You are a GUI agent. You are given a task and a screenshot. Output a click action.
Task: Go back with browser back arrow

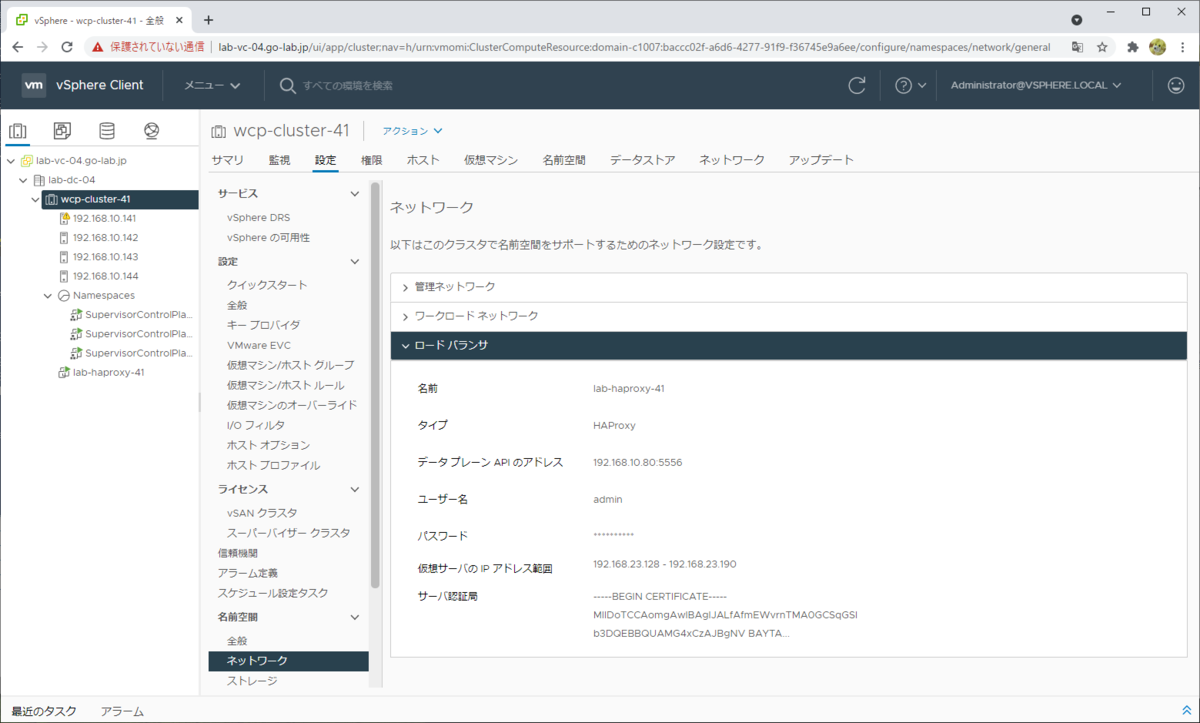click(17, 46)
